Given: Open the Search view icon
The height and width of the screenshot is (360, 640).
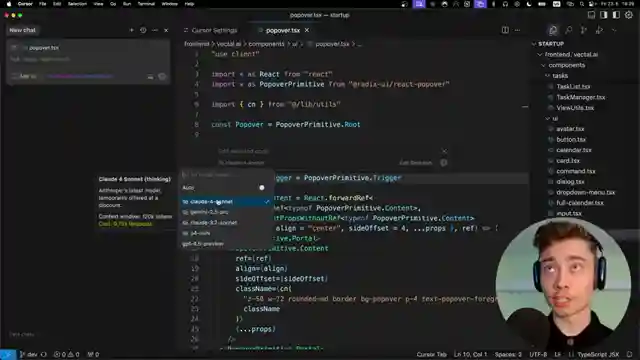Looking at the screenshot, I should (x=569, y=30).
